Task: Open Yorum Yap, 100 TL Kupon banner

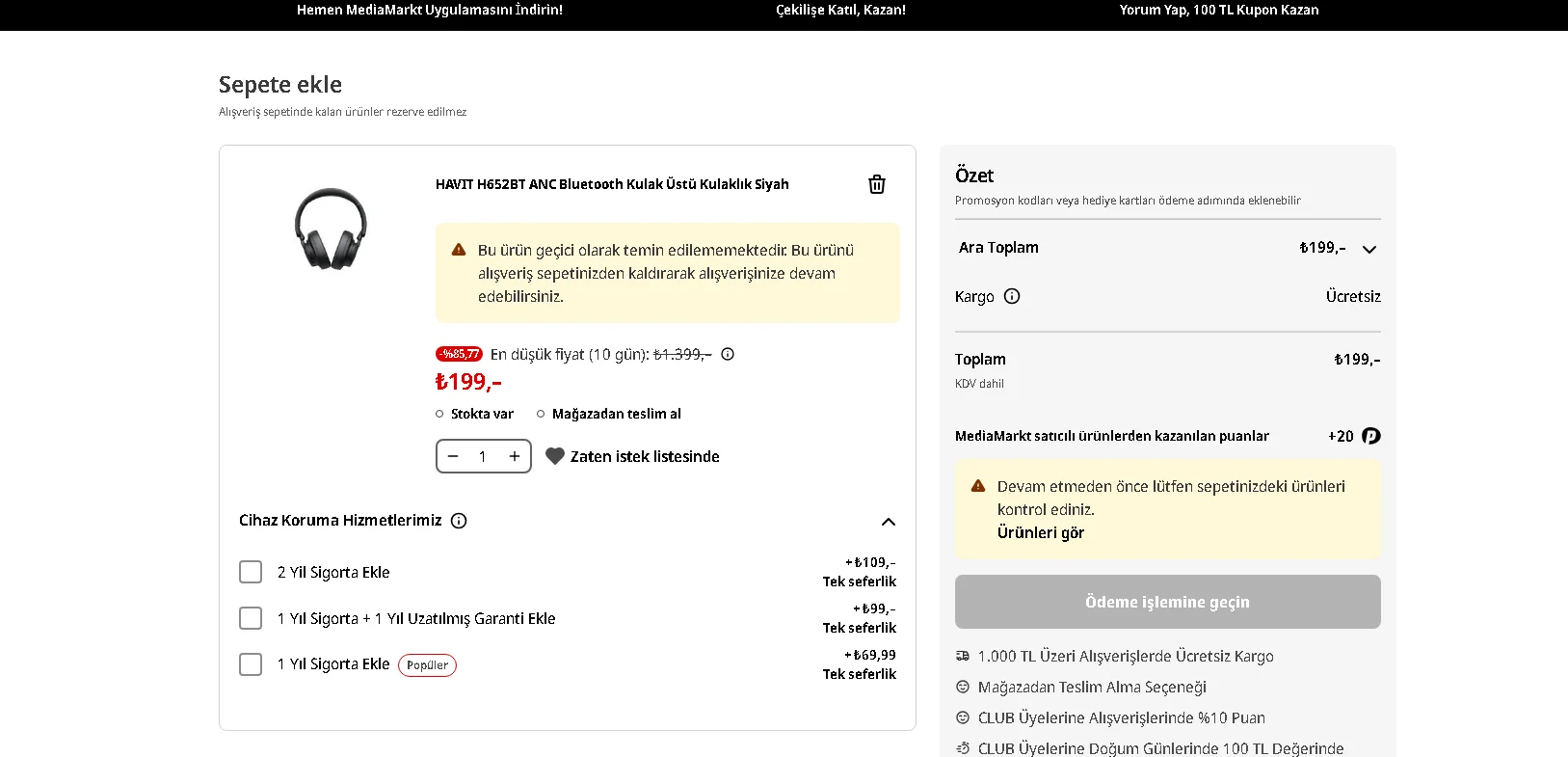Action: [1219, 10]
